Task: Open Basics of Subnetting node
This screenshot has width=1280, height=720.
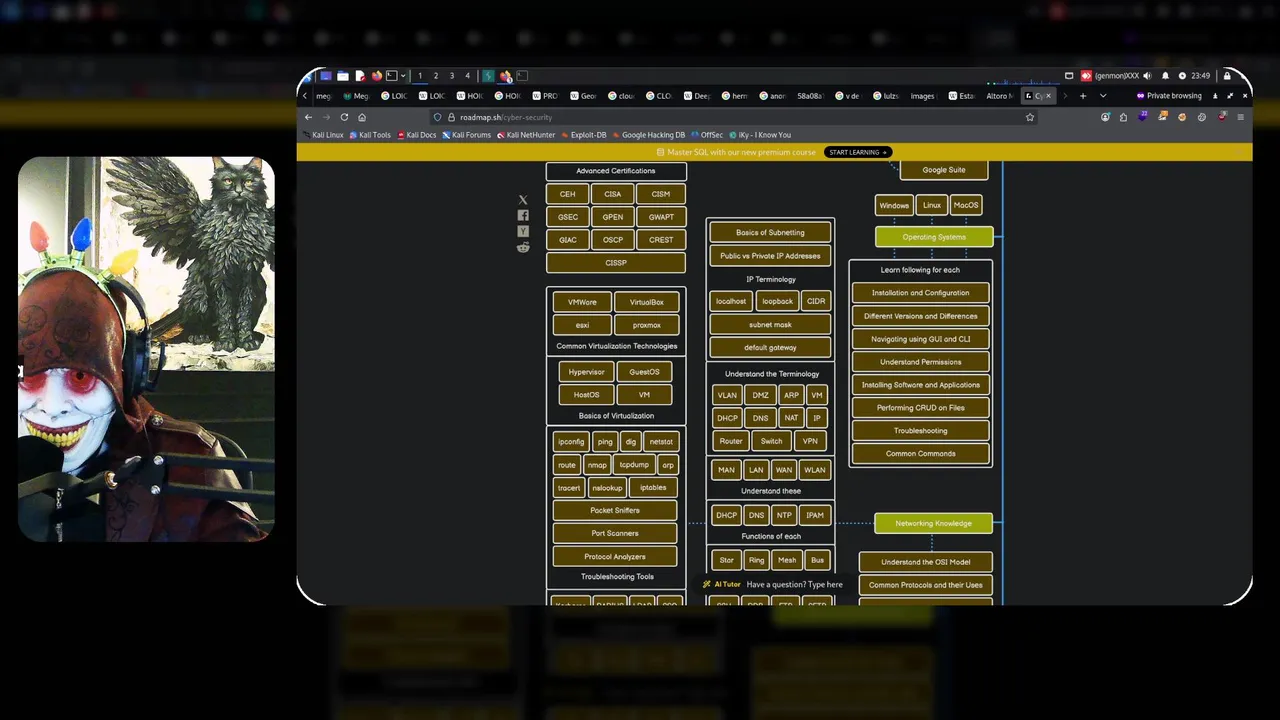Action: (x=770, y=233)
